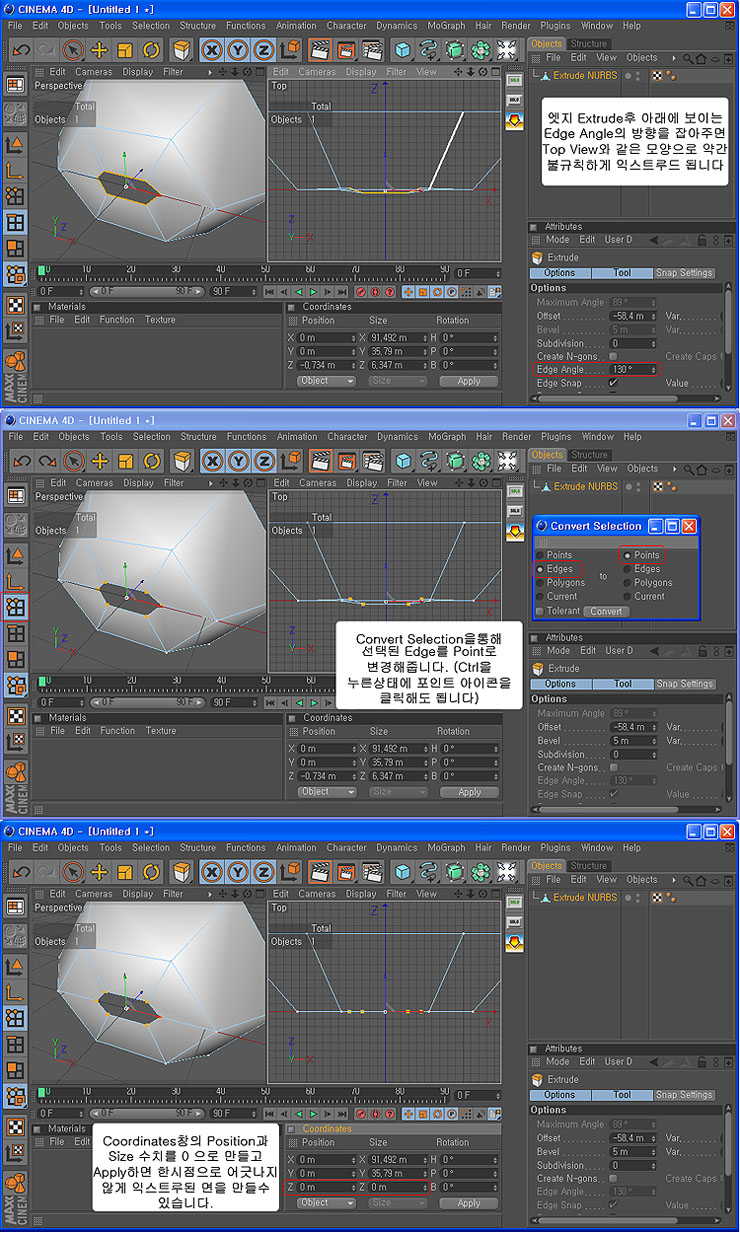Select Live Selection tool in first window
Screen dimensions: 740x1233
point(73,49)
